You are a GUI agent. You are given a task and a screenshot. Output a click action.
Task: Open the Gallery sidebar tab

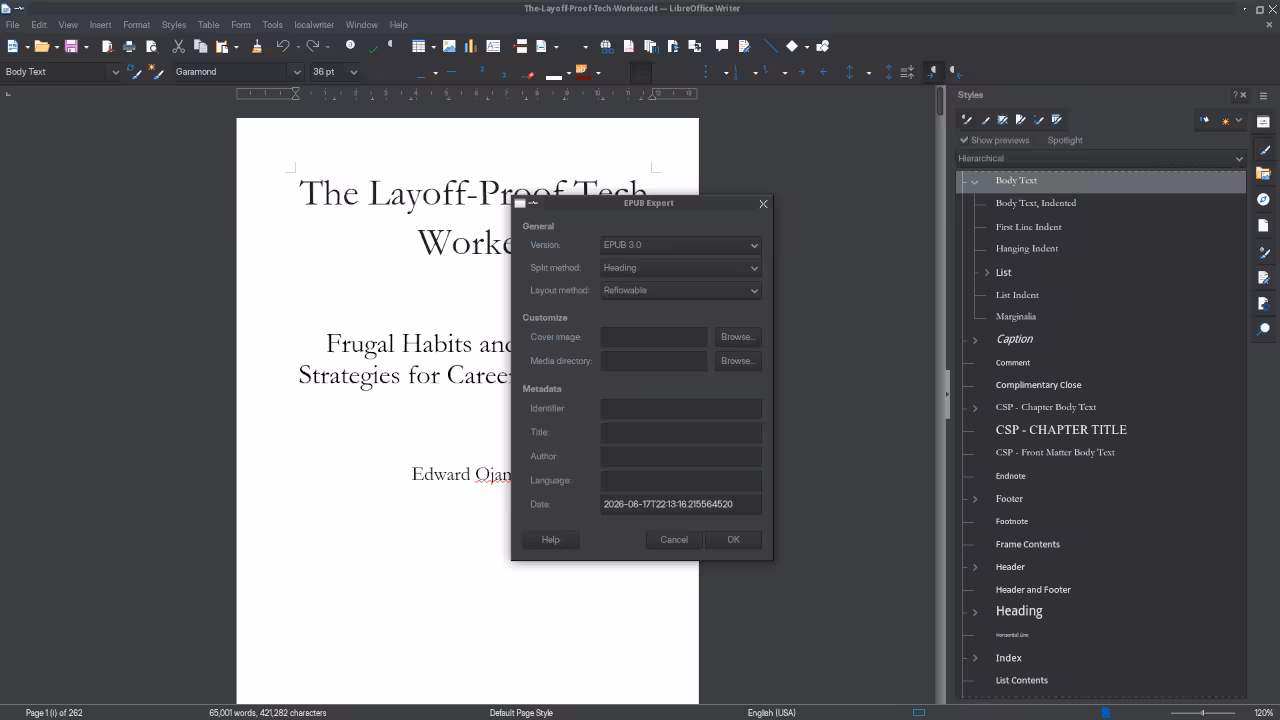(x=1264, y=174)
